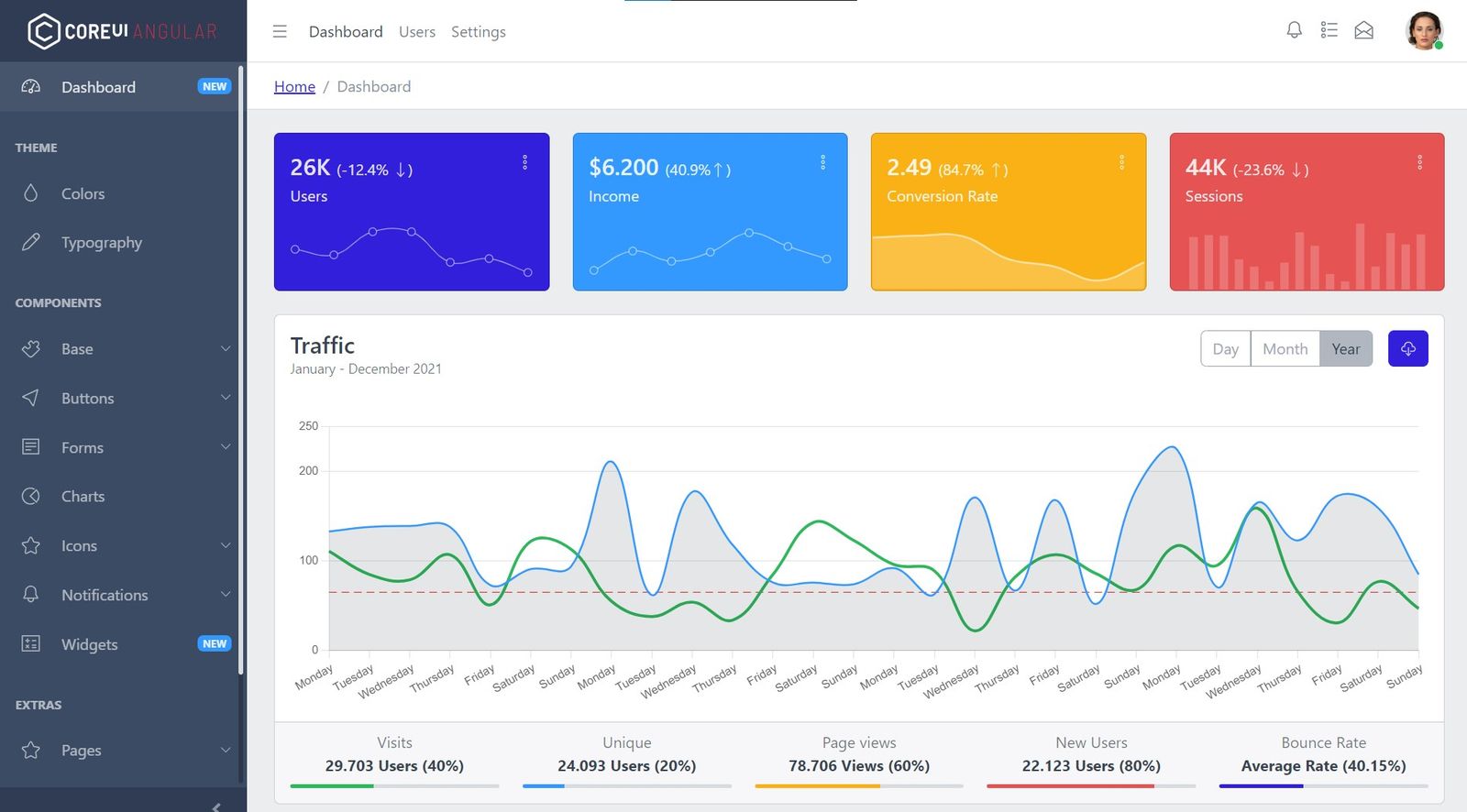
Task: Expand the Base submenu chevron
Action: click(226, 348)
